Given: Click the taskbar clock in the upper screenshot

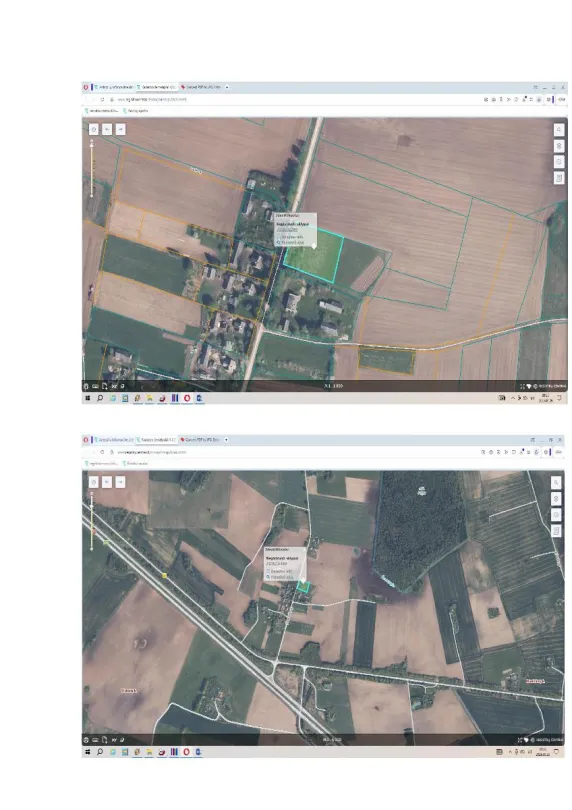Looking at the screenshot, I should [545, 398].
